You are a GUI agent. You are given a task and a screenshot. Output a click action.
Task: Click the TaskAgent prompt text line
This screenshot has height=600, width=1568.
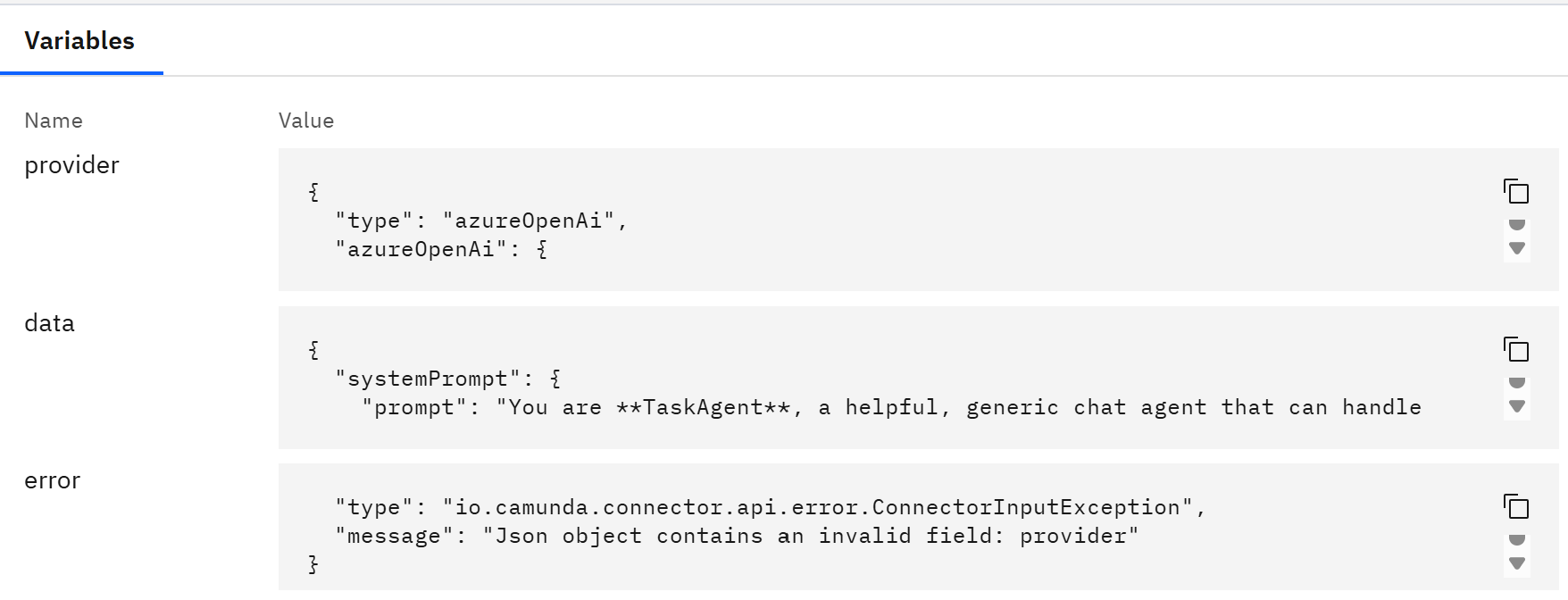point(891,407)
